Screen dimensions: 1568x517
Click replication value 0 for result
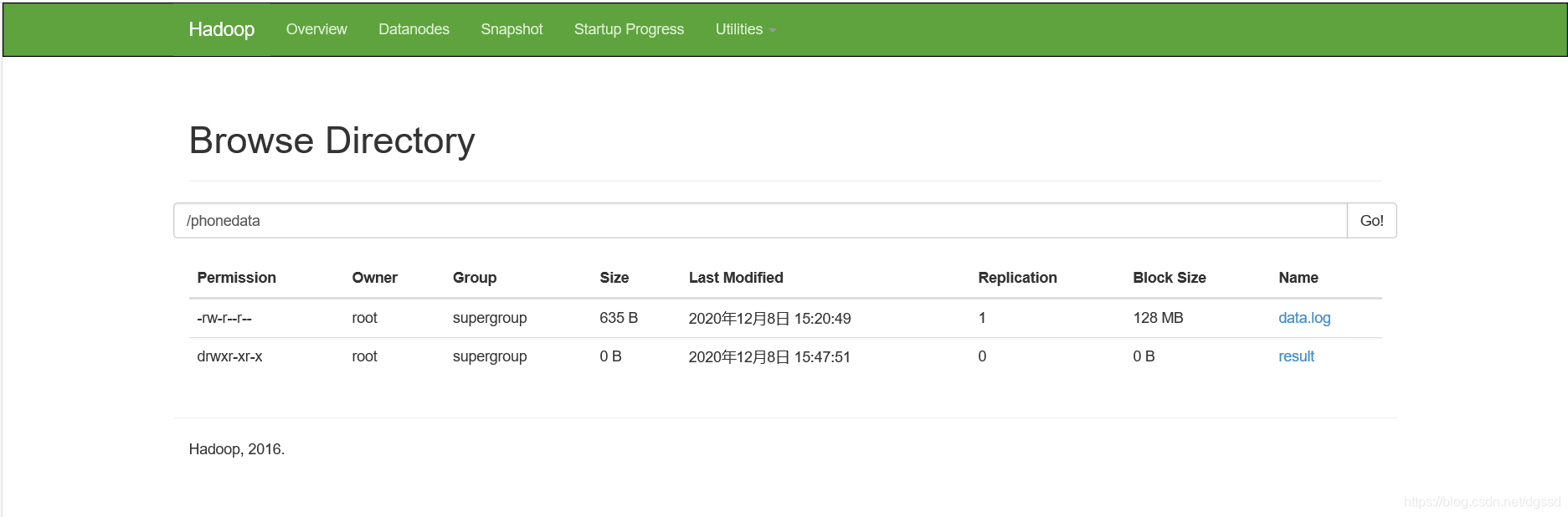click(x=982, y=356)
